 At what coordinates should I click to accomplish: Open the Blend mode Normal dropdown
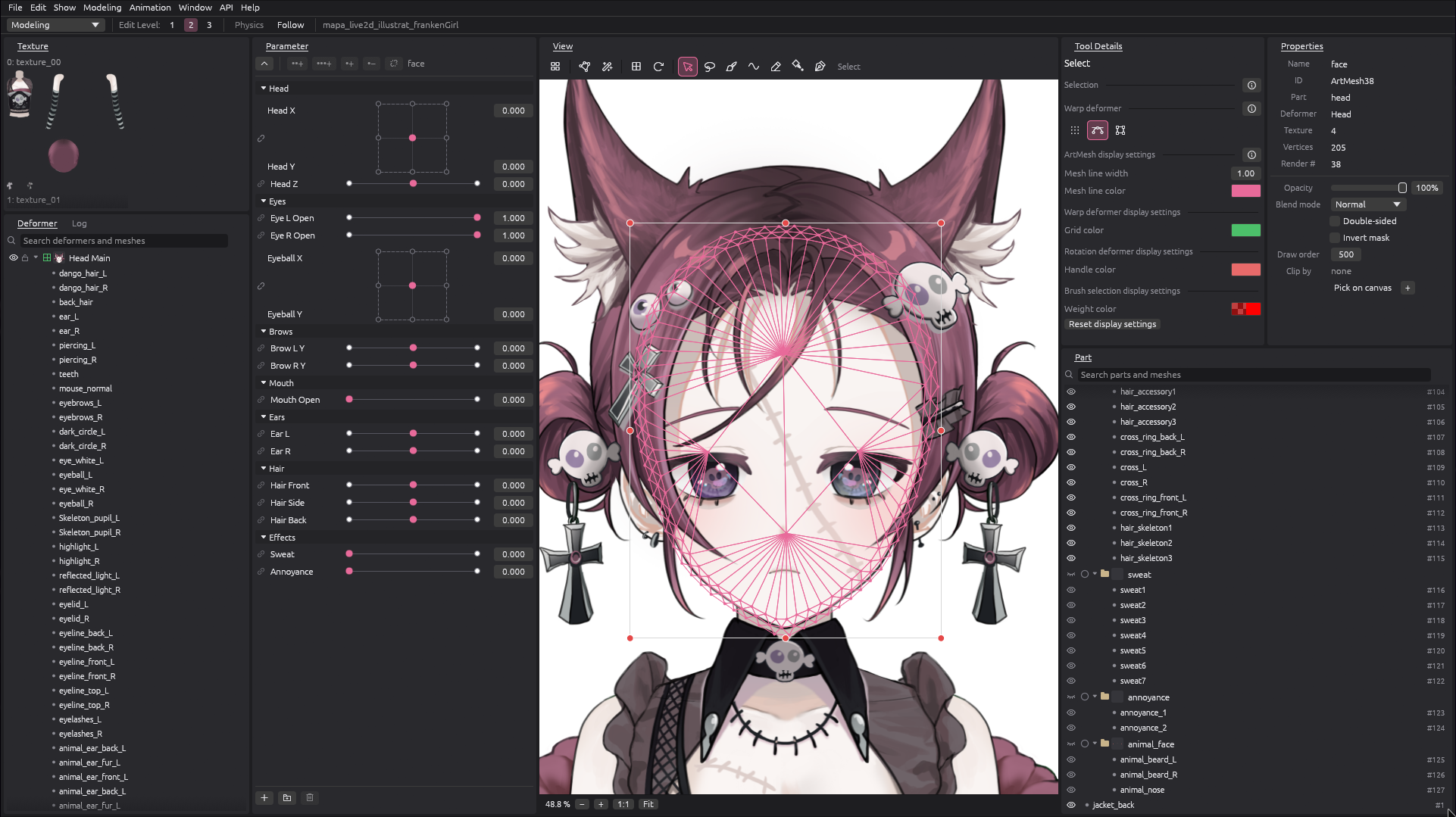click(x=1368, y=204)
